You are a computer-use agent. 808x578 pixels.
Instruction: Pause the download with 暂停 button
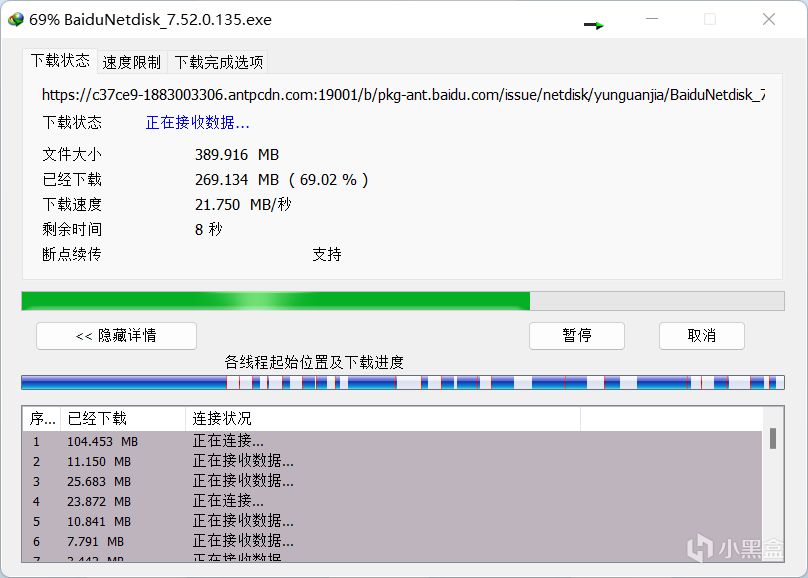577,336
